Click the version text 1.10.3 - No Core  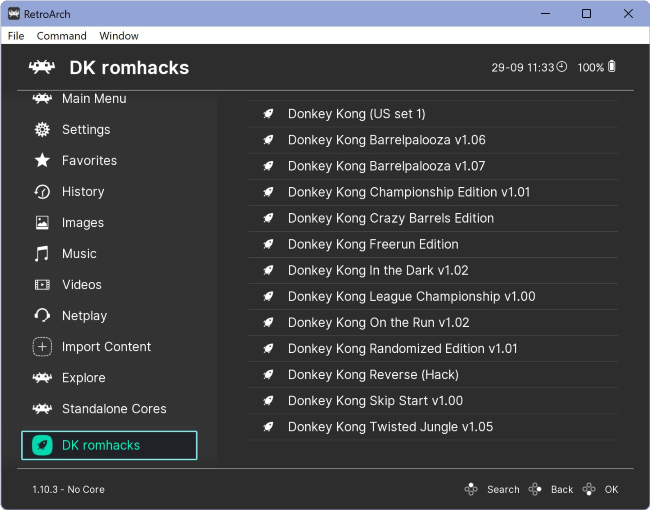[x=68, y=490]
